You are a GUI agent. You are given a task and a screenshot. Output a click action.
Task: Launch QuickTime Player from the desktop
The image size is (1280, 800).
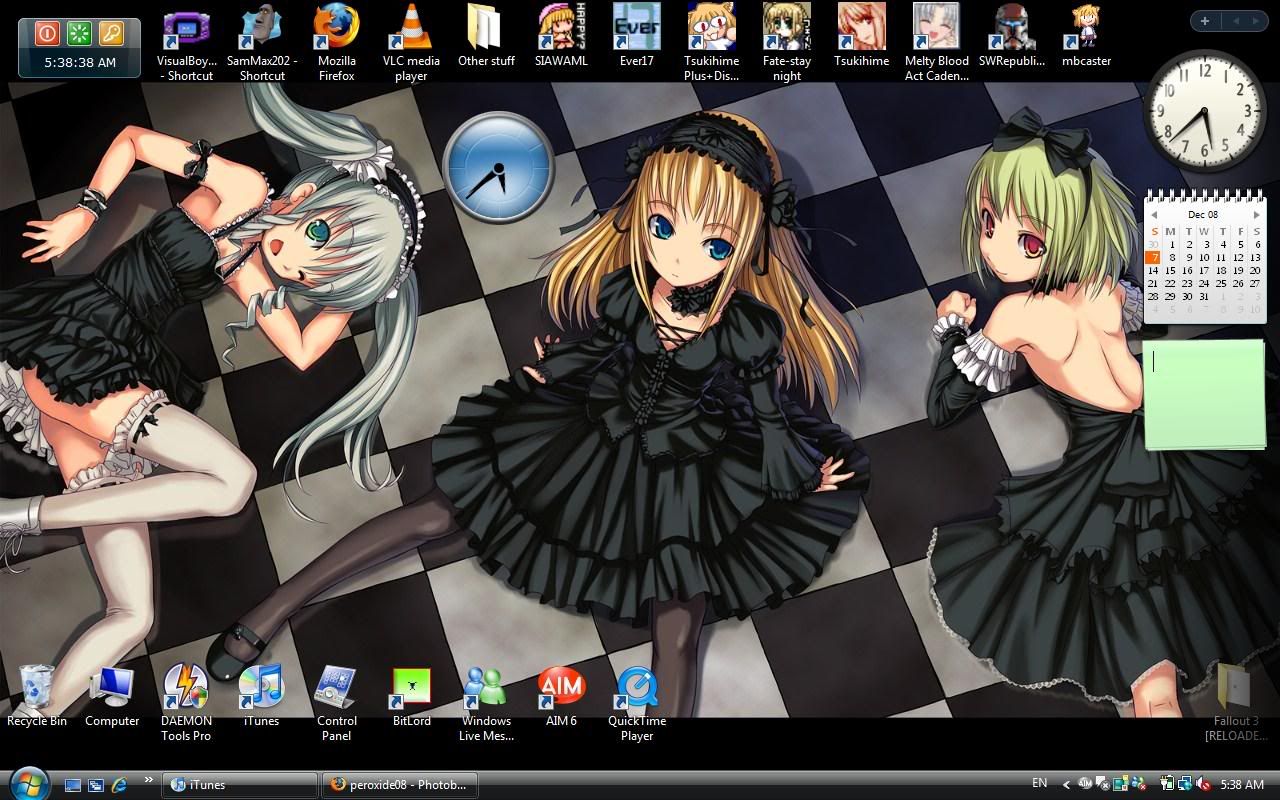pyautogui.click(x=636, y=688)
